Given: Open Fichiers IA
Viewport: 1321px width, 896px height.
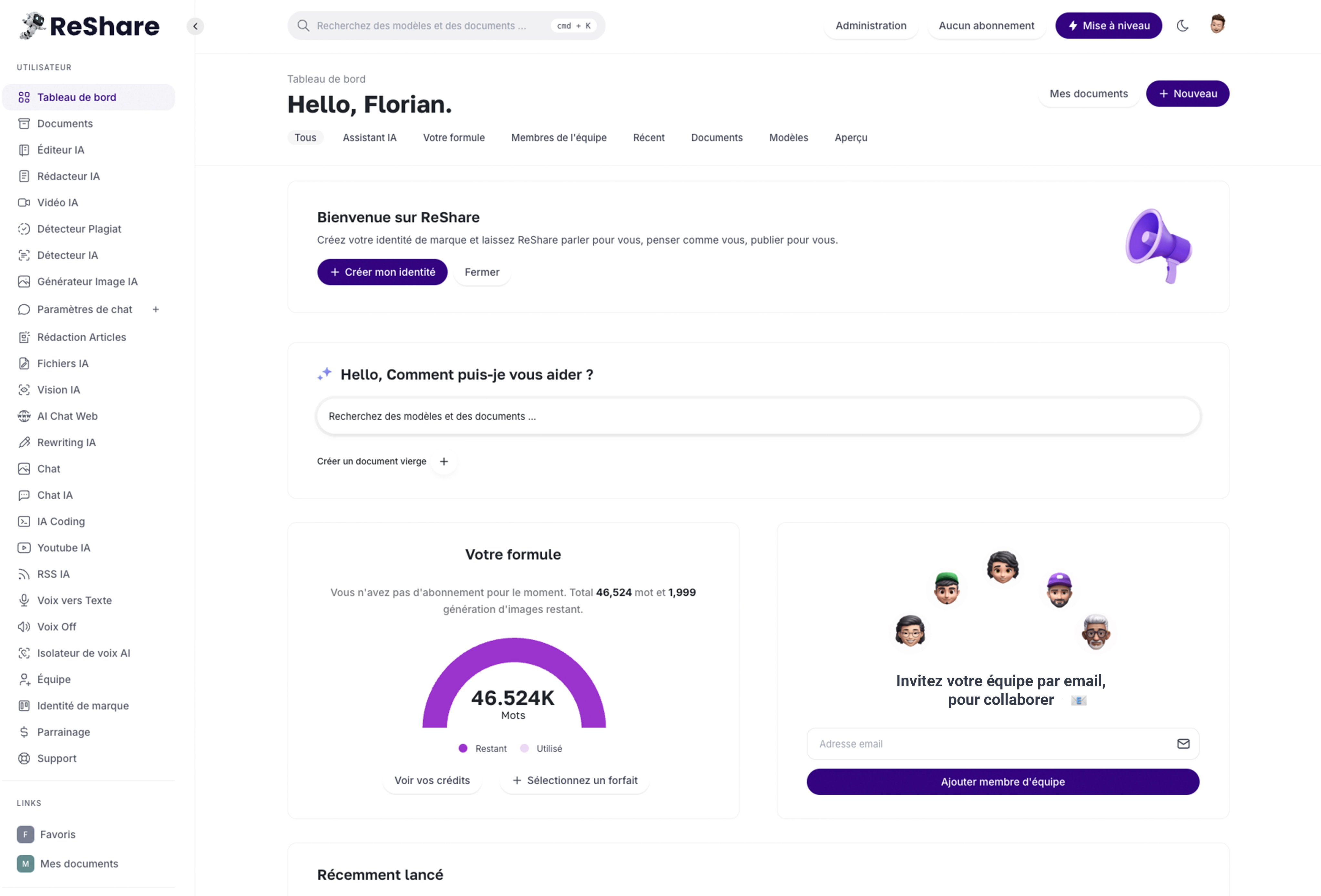Looking at the screenshot, I should tap(88, 364).
